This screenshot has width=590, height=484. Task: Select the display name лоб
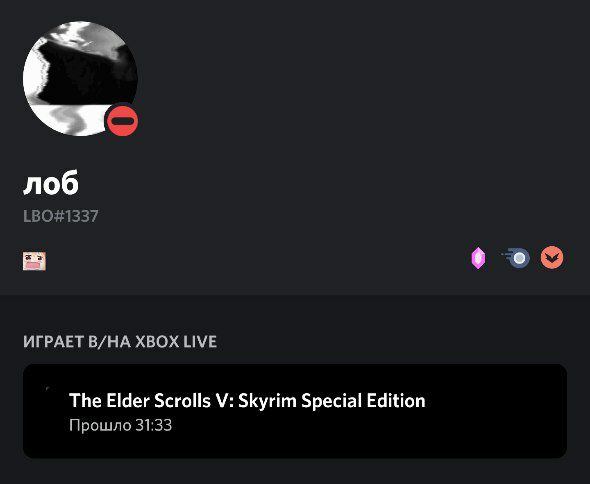tap(51, 183)
